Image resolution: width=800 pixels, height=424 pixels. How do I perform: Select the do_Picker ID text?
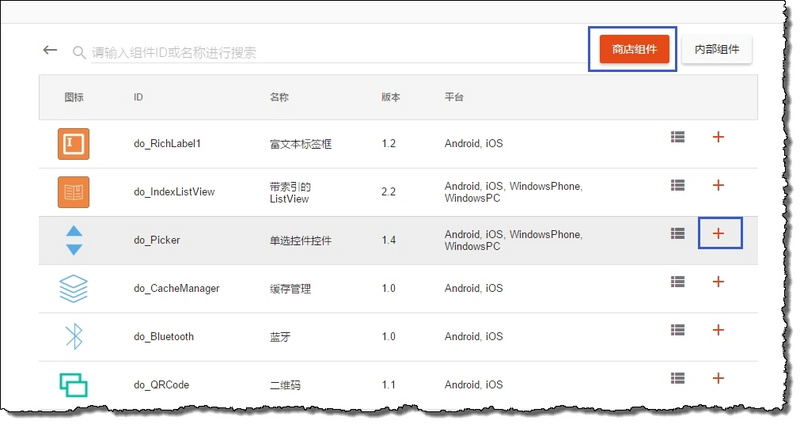click(157, 240)
